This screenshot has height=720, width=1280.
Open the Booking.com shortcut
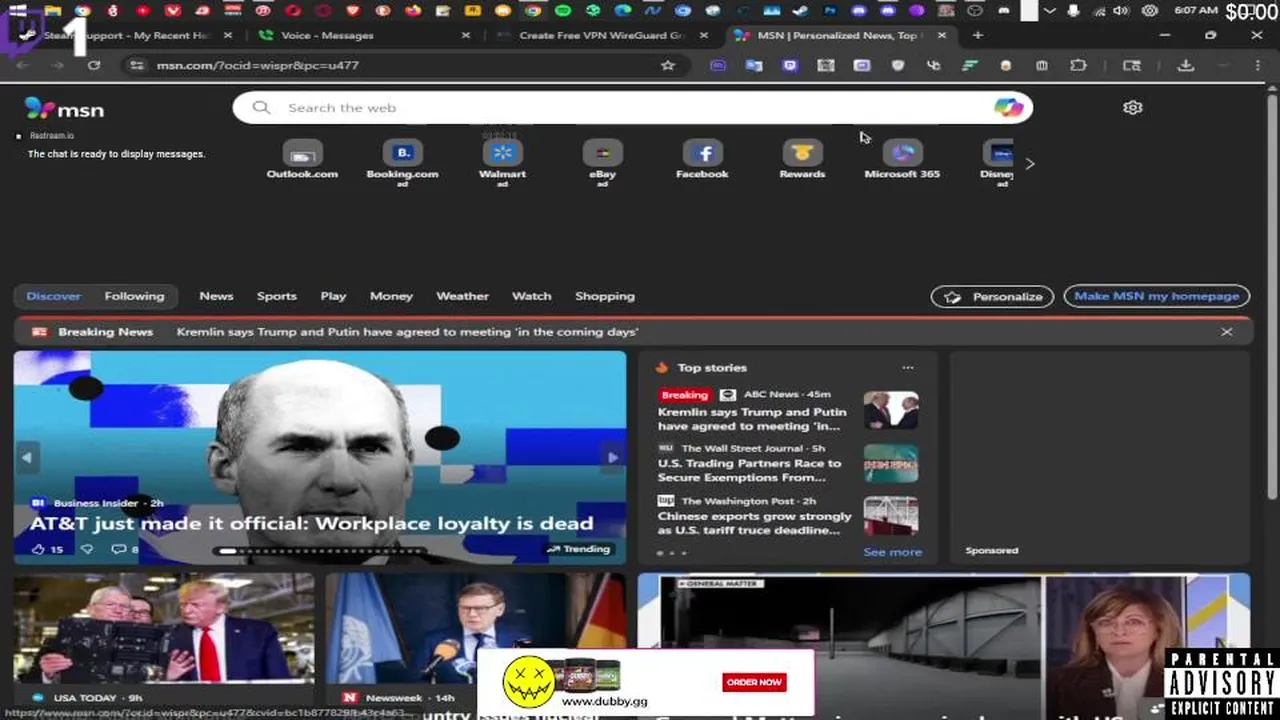pos(402,162)
